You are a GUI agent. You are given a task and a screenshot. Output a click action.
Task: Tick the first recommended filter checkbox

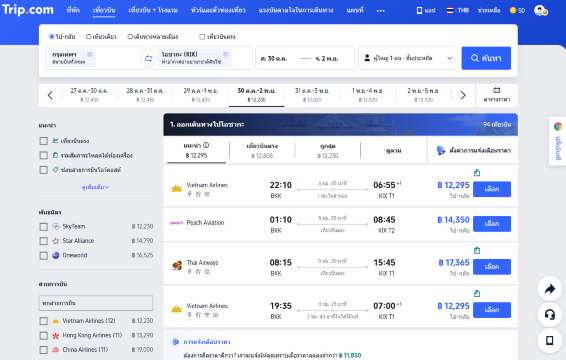click(44, 141)
